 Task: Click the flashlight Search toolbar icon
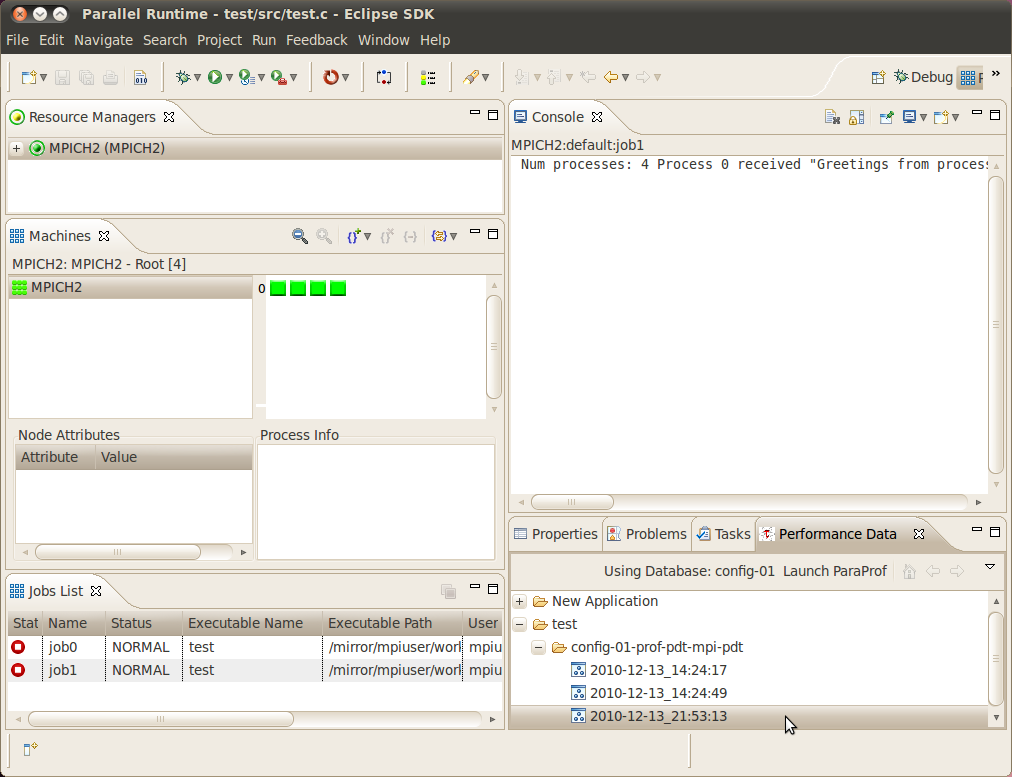click(x=471, y=77)
